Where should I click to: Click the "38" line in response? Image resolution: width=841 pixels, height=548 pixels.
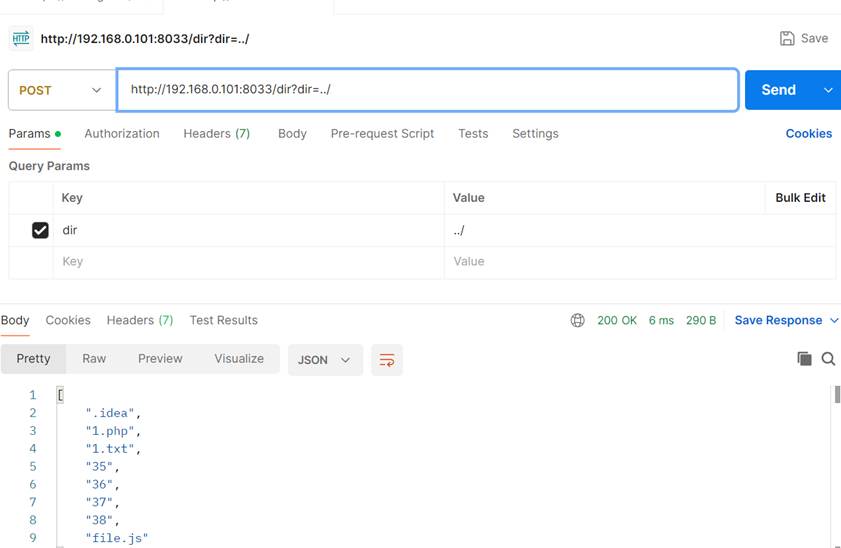pyautogui.click(x=102, y=520)
